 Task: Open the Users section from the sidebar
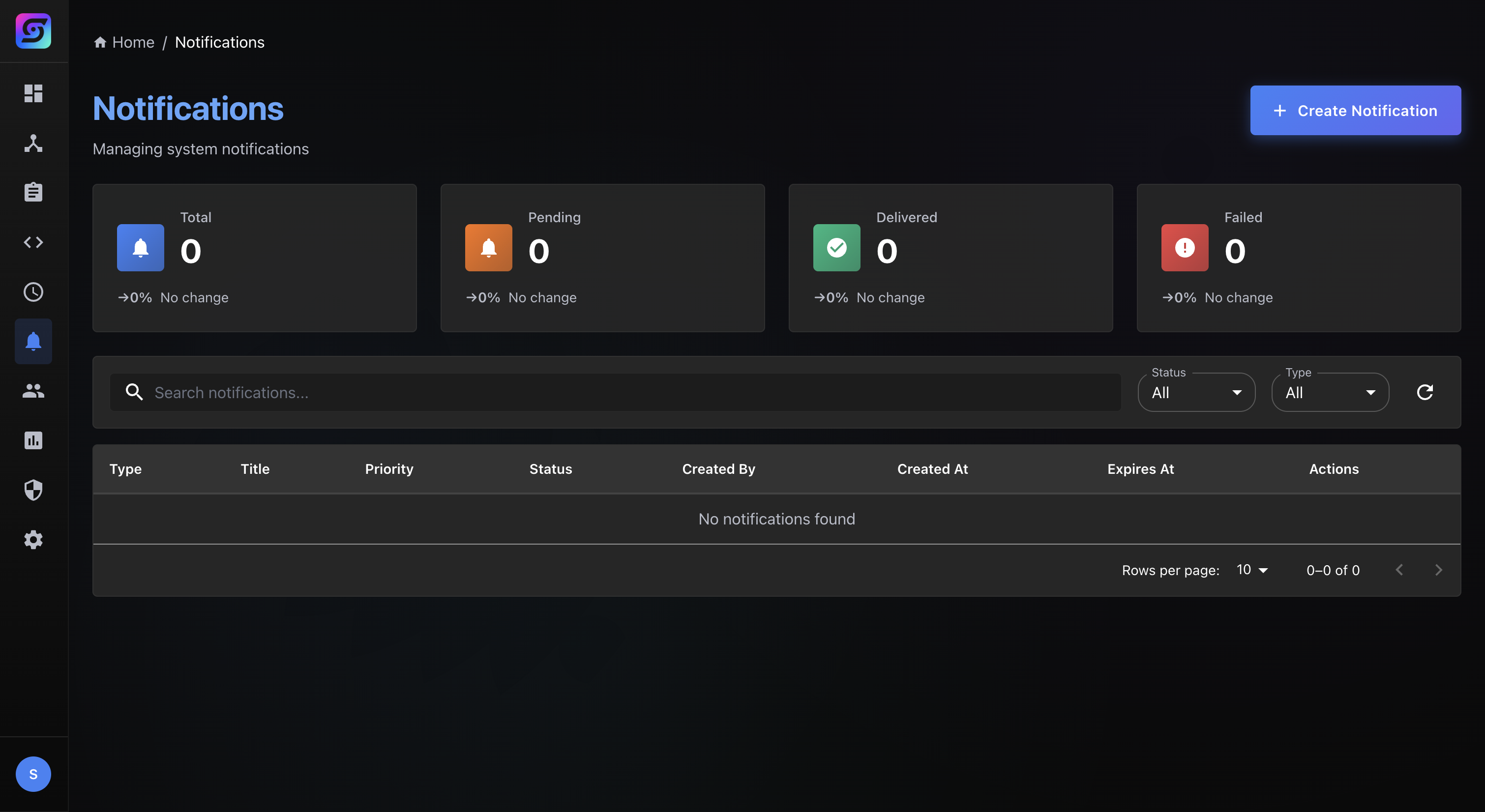coord(33,391)
